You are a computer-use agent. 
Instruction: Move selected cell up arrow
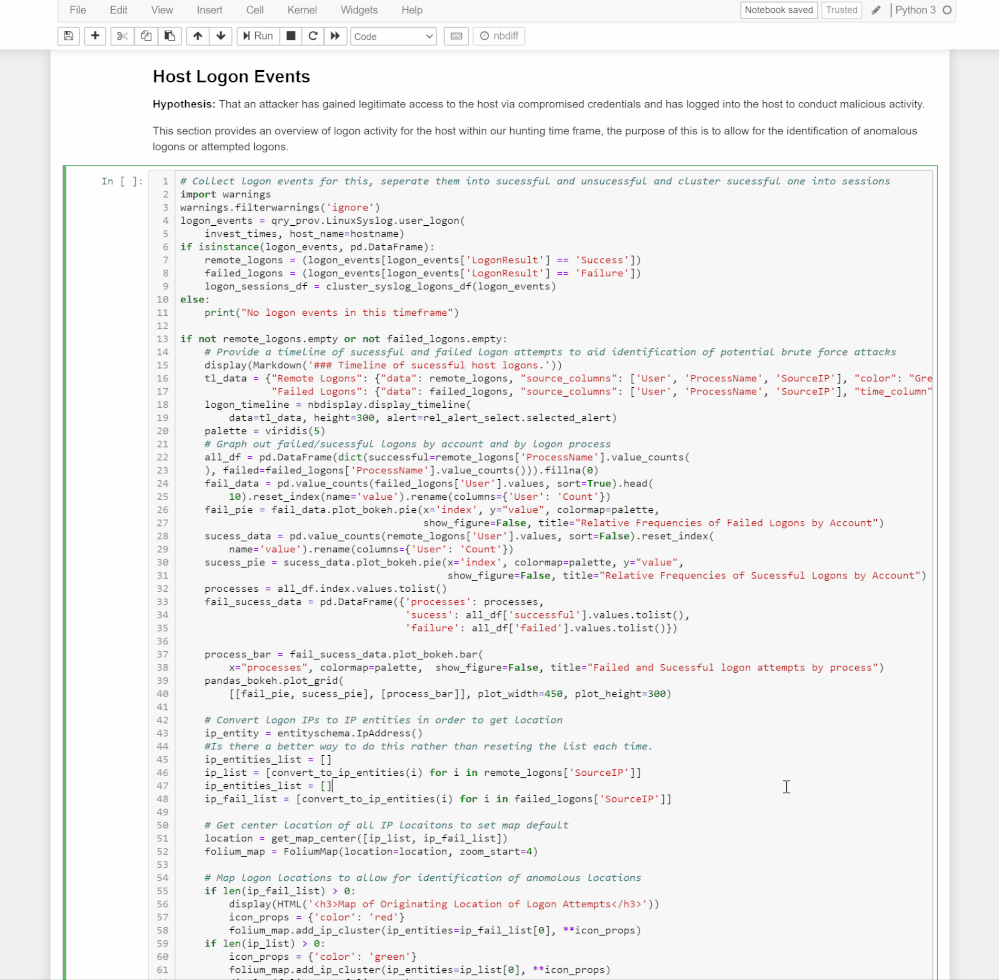[x=198, y=36]
